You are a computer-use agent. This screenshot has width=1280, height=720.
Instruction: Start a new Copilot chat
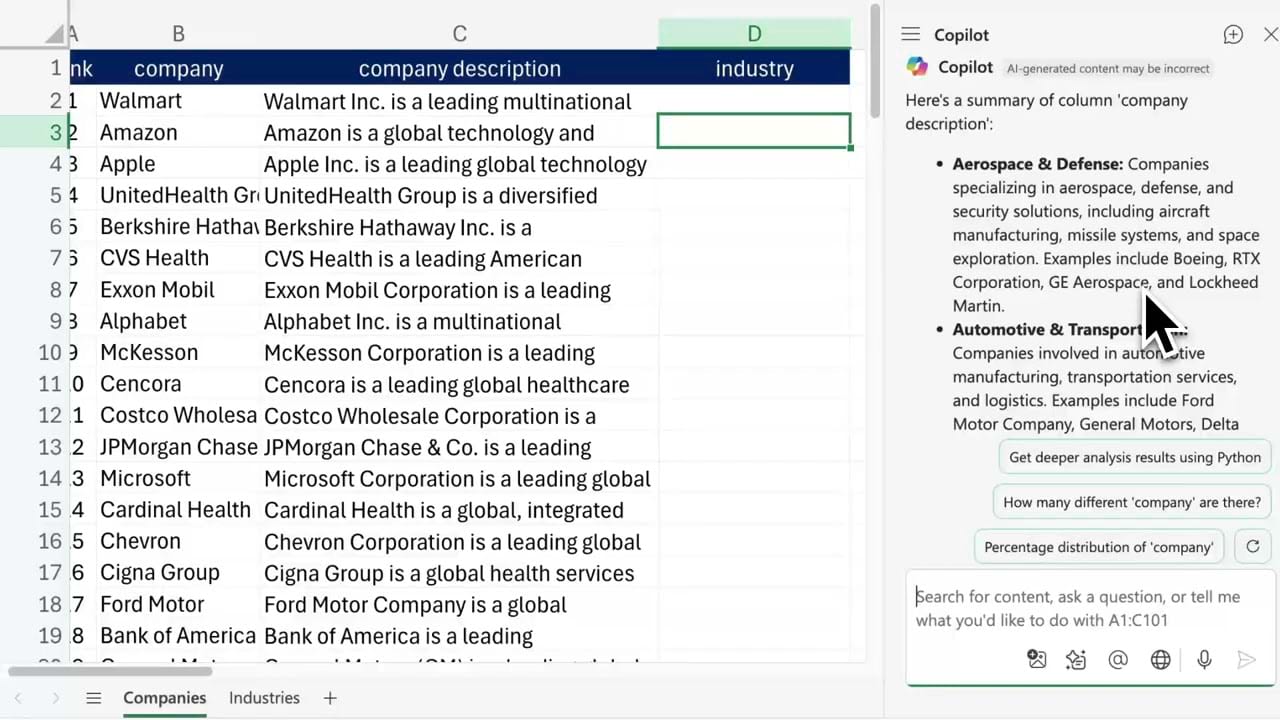[x=1233, y=35]
